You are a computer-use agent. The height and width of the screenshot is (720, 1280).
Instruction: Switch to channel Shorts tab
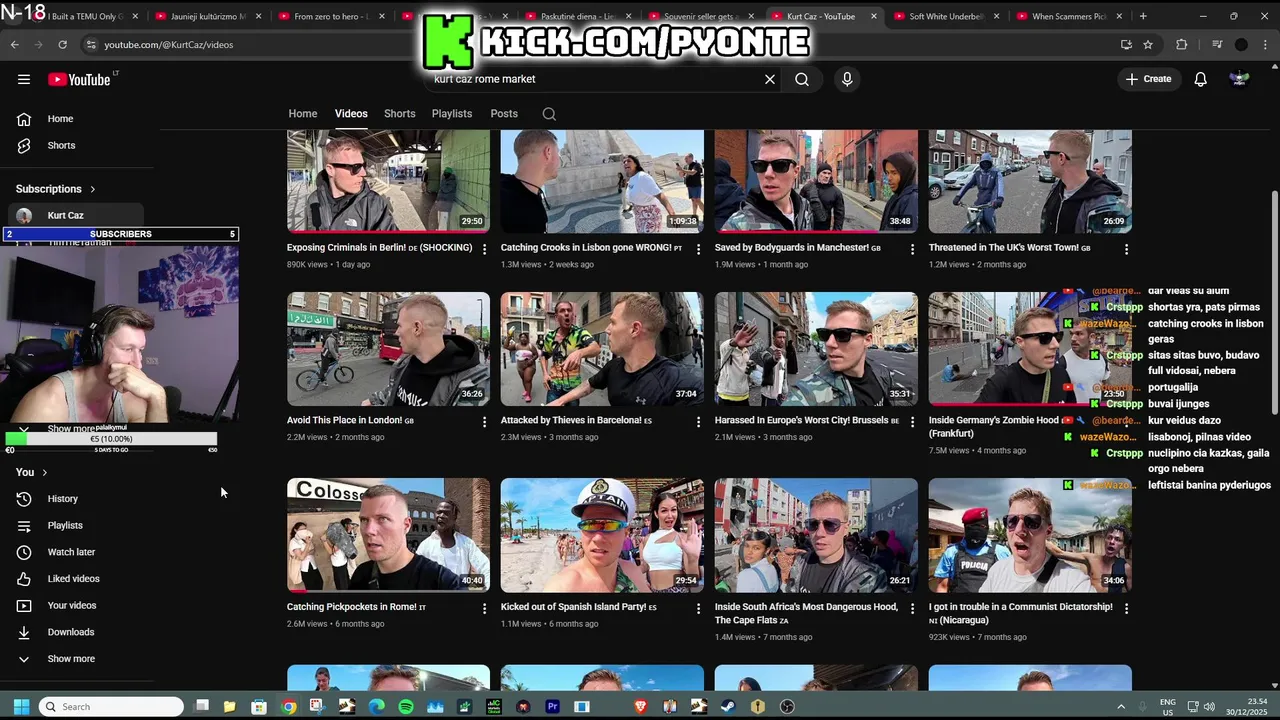400,114
